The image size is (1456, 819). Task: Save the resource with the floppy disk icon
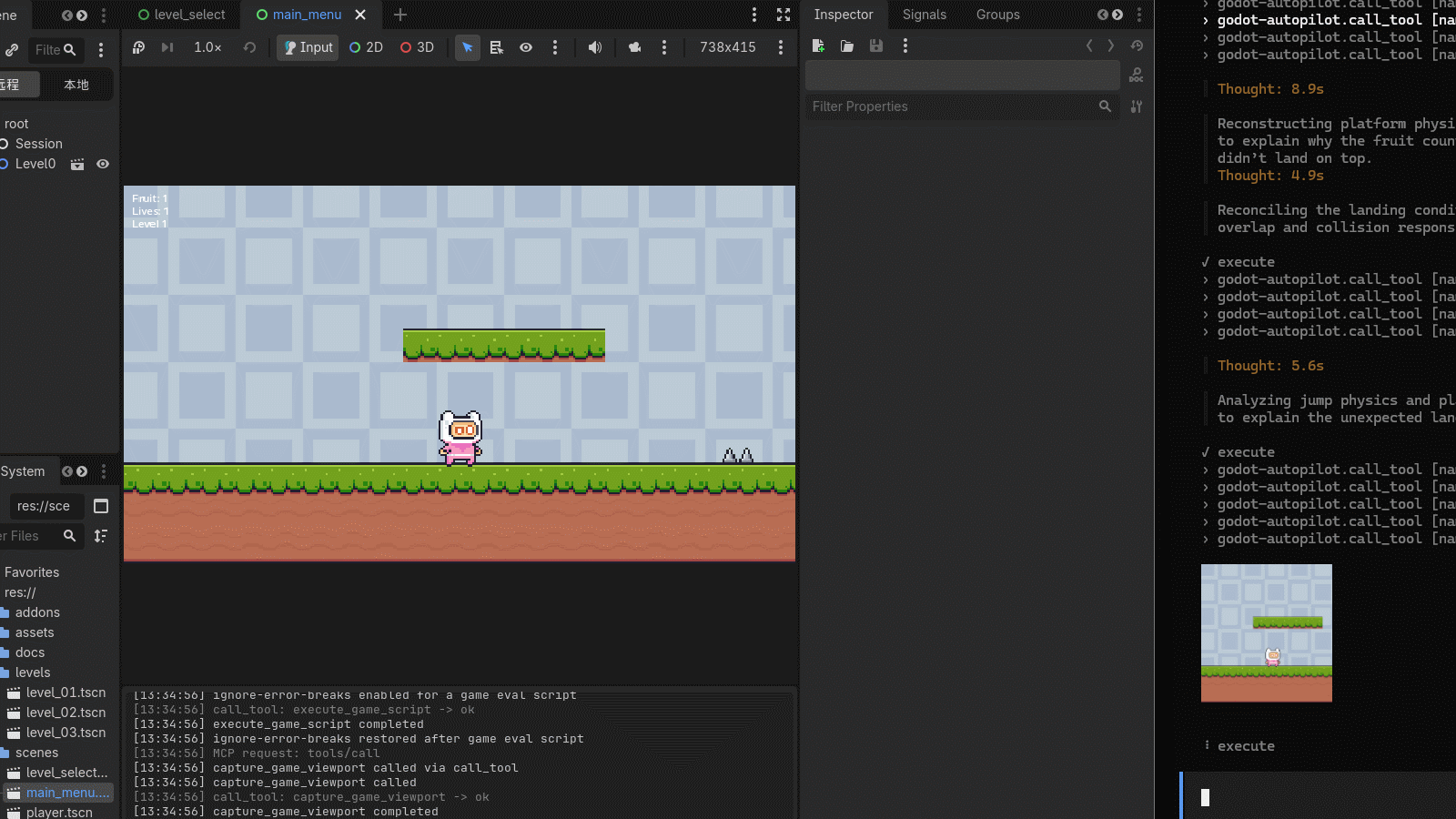(876, 45)
